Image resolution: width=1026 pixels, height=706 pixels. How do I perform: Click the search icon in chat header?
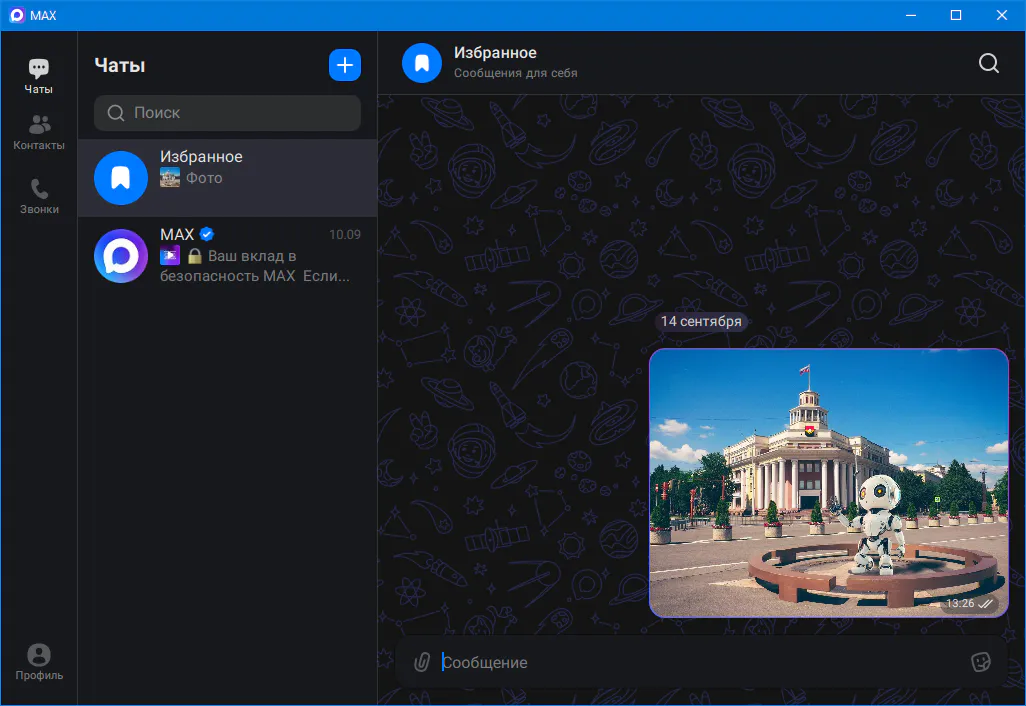point(988,63)
